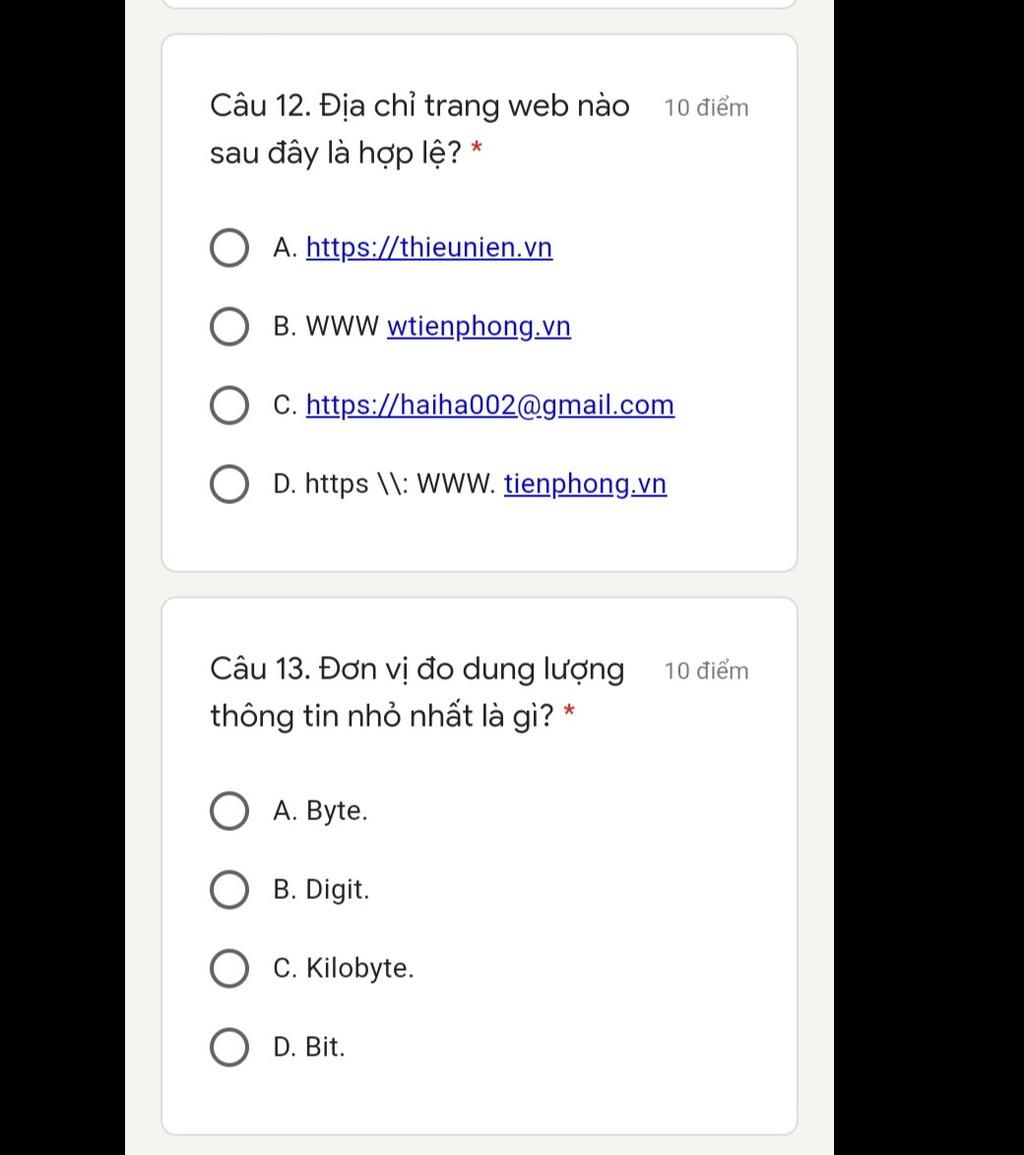
Task: Open the https://haiha002@gmail.com link
Action: click(490, 405)
